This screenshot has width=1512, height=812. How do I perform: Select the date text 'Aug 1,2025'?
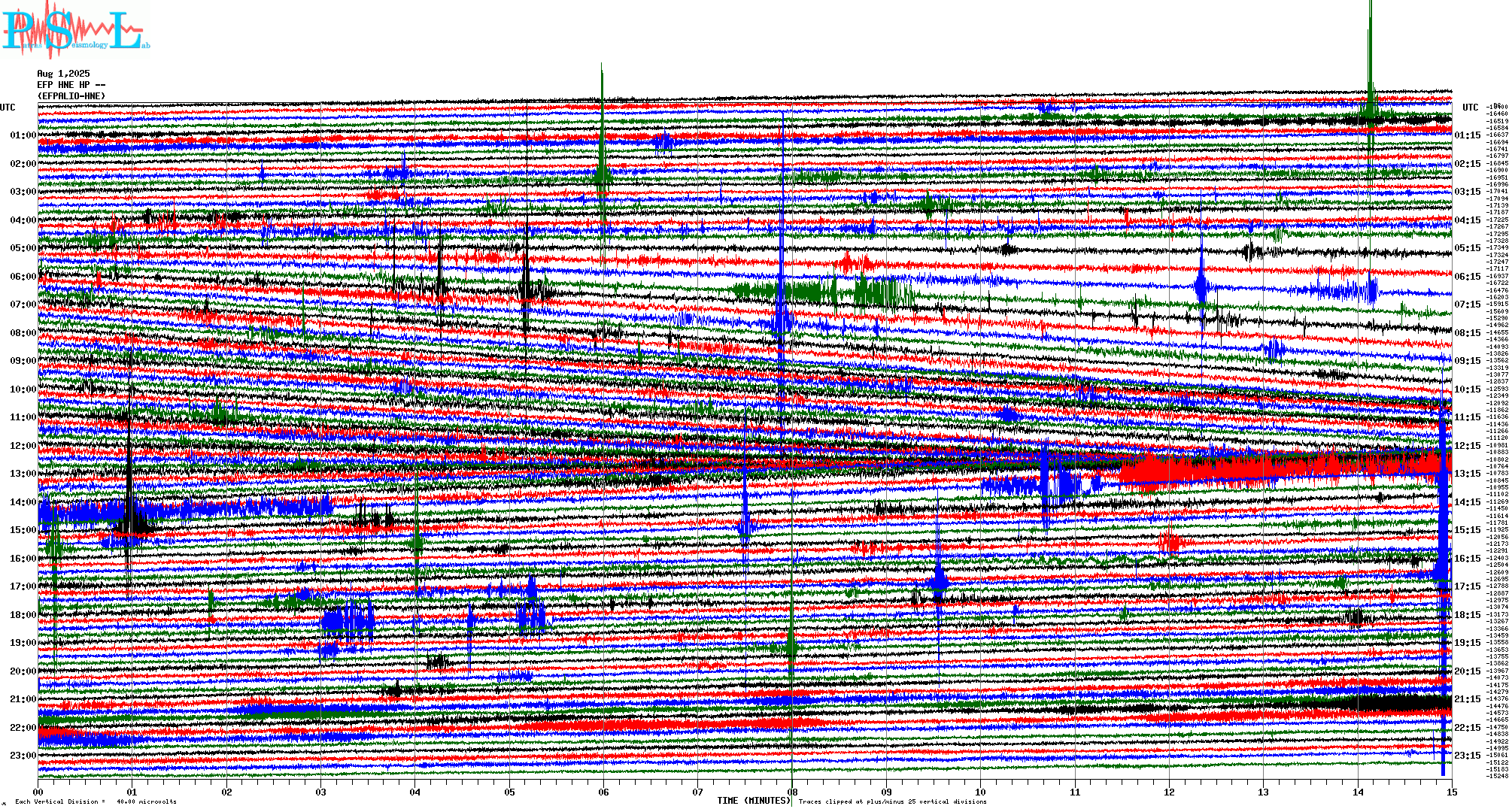click(63, 74)
